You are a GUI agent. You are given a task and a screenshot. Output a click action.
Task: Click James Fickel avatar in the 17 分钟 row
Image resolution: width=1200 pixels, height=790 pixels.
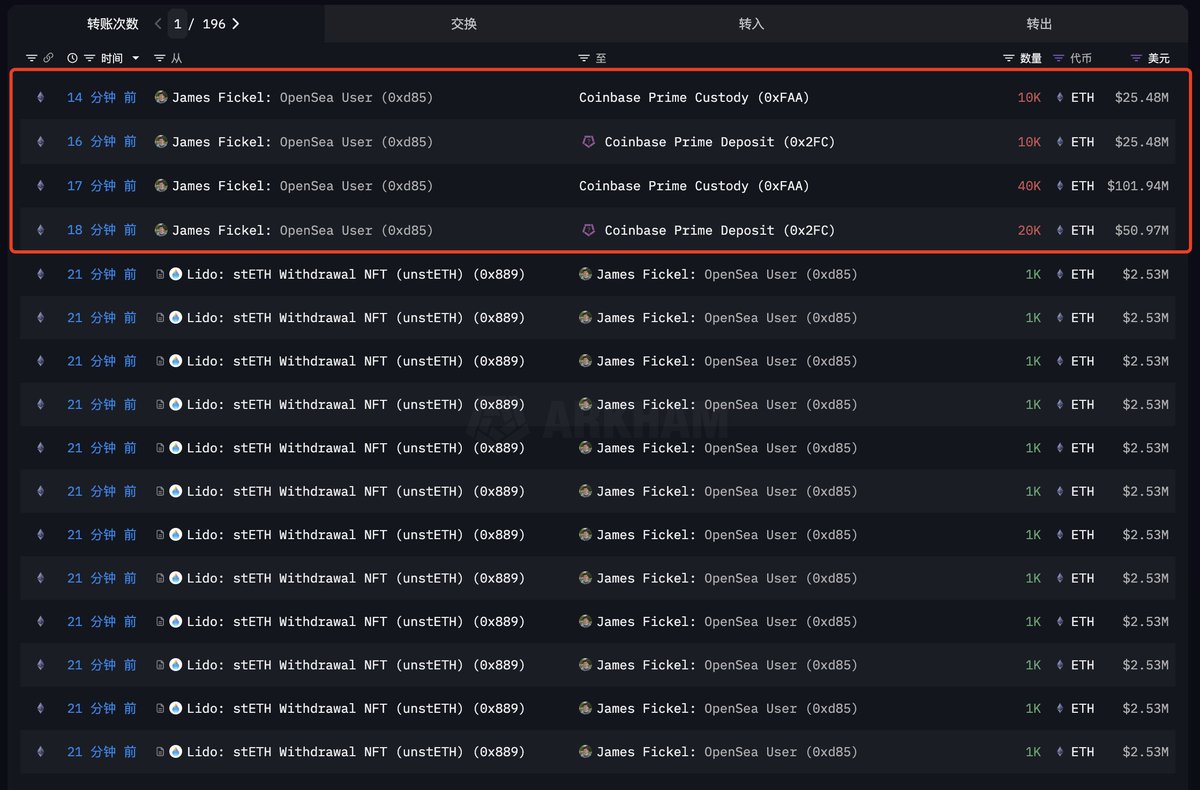pyautogui.click(x=161, y=186)
